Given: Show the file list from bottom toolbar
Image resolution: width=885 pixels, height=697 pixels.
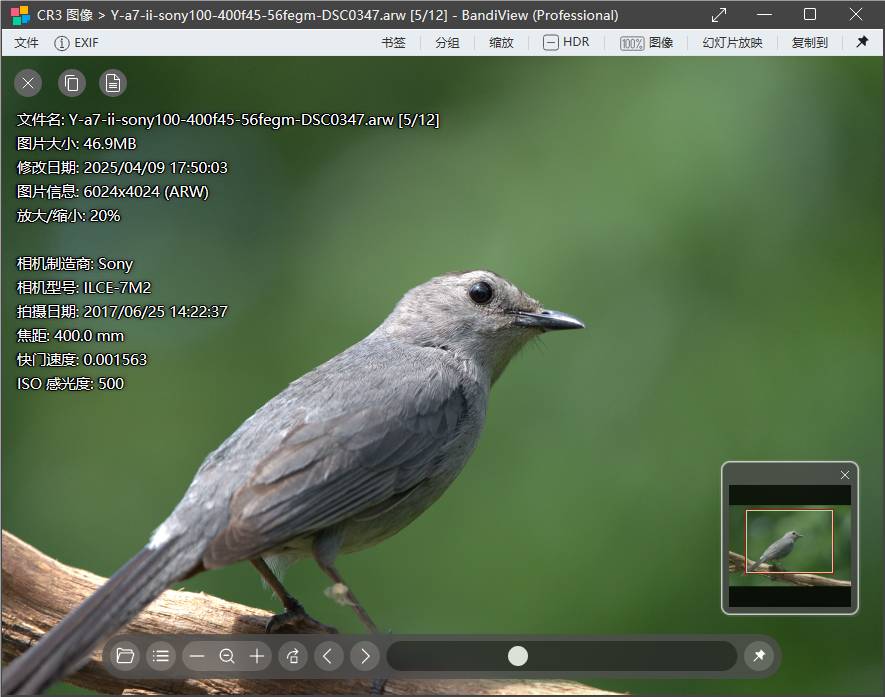Looking at the screenshot, I should 160,656.
